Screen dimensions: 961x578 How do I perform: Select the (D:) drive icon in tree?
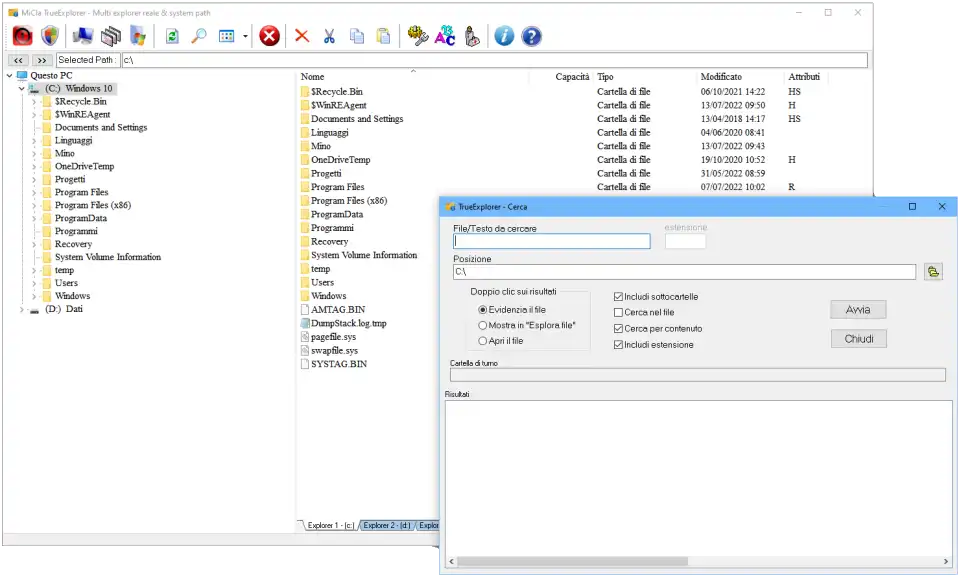pyautogui.click(x=34, y=310)
